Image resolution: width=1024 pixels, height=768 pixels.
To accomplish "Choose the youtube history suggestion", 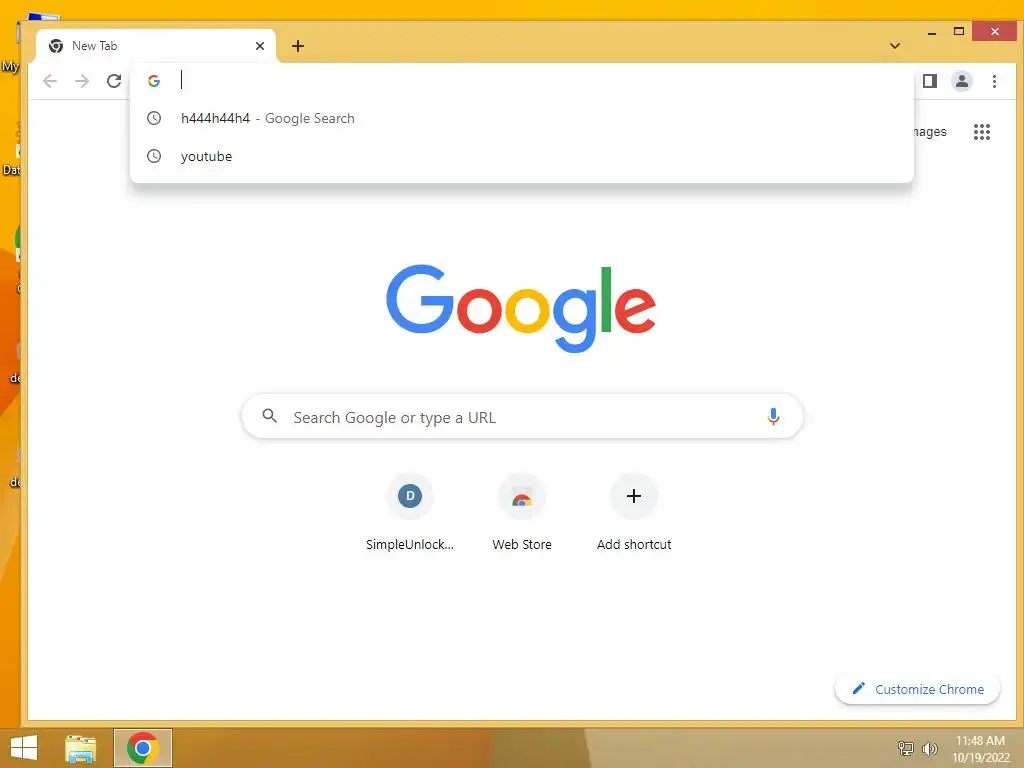I will tap(522, 156).
